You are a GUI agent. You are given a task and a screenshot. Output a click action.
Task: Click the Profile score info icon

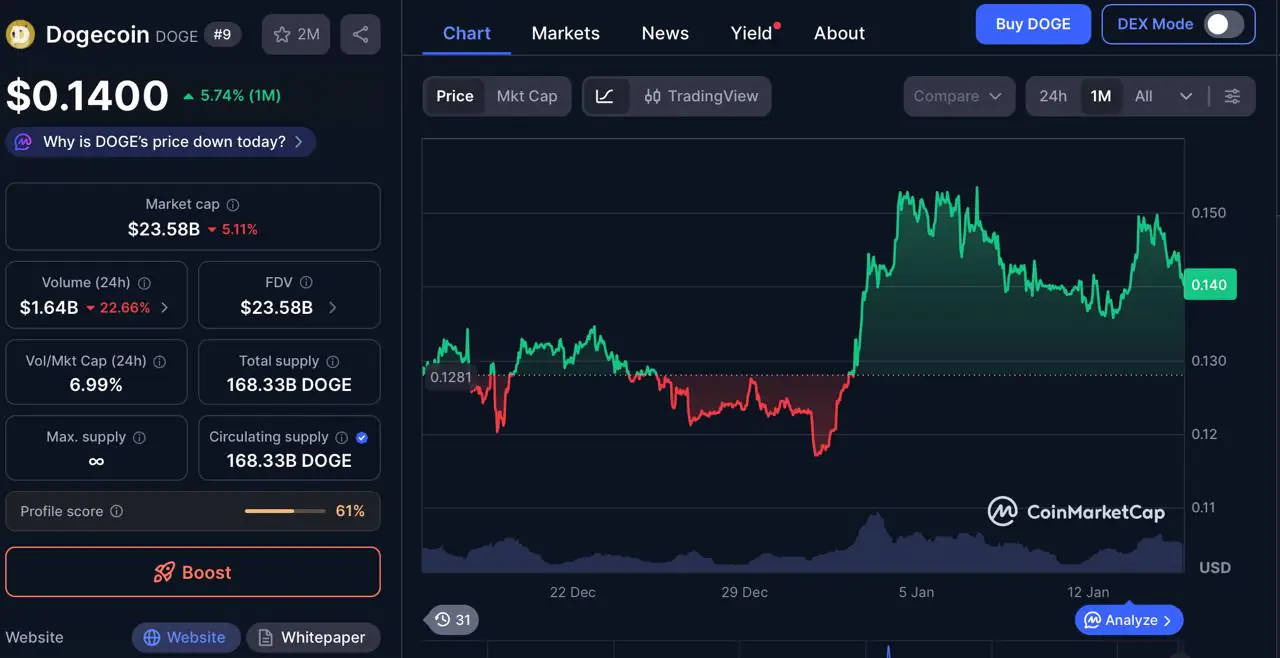pyautogui.click(x=116, y=512)
